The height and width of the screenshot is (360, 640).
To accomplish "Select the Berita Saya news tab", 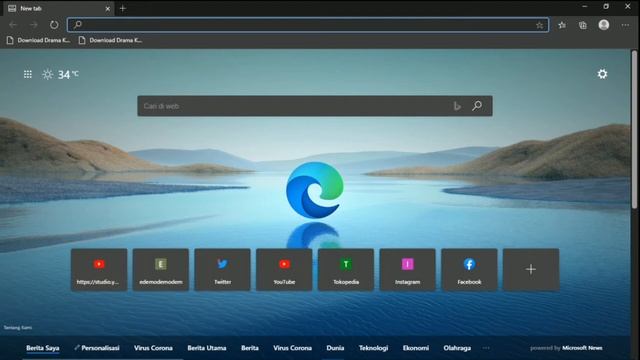I will [43, 348].
